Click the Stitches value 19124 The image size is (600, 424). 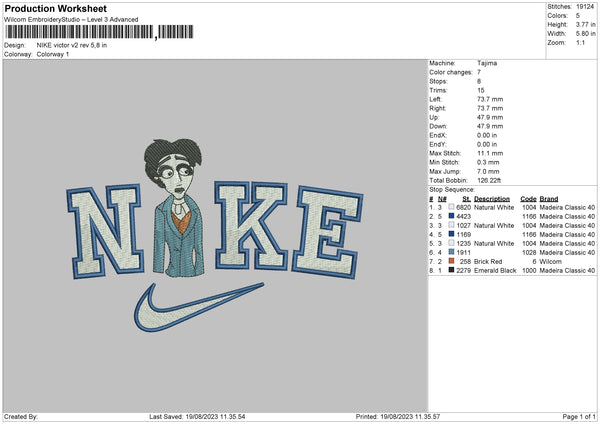(585, 7)
